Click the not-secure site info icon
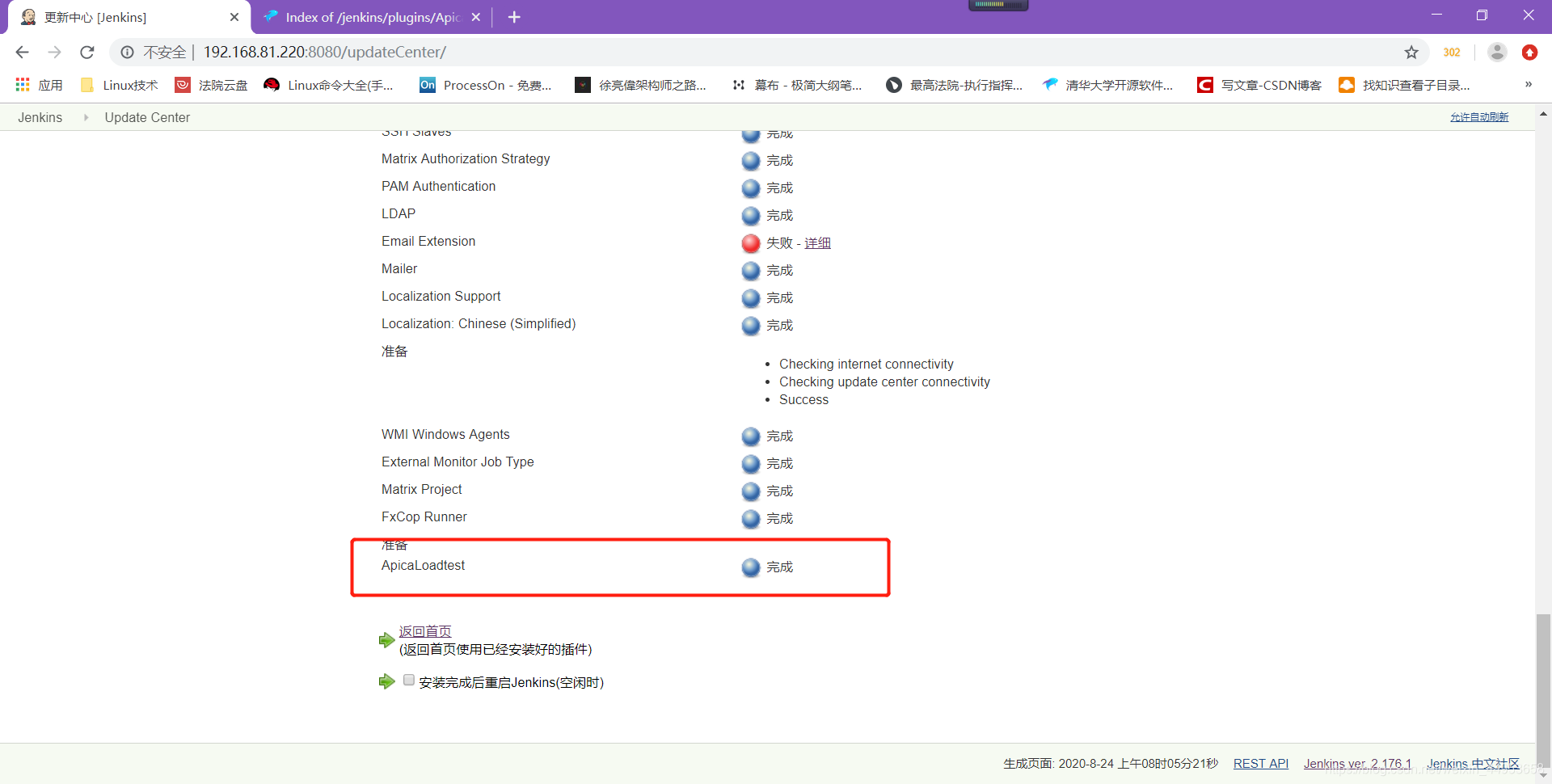This screenshot has height=784, width=1552. coord(127,52)
